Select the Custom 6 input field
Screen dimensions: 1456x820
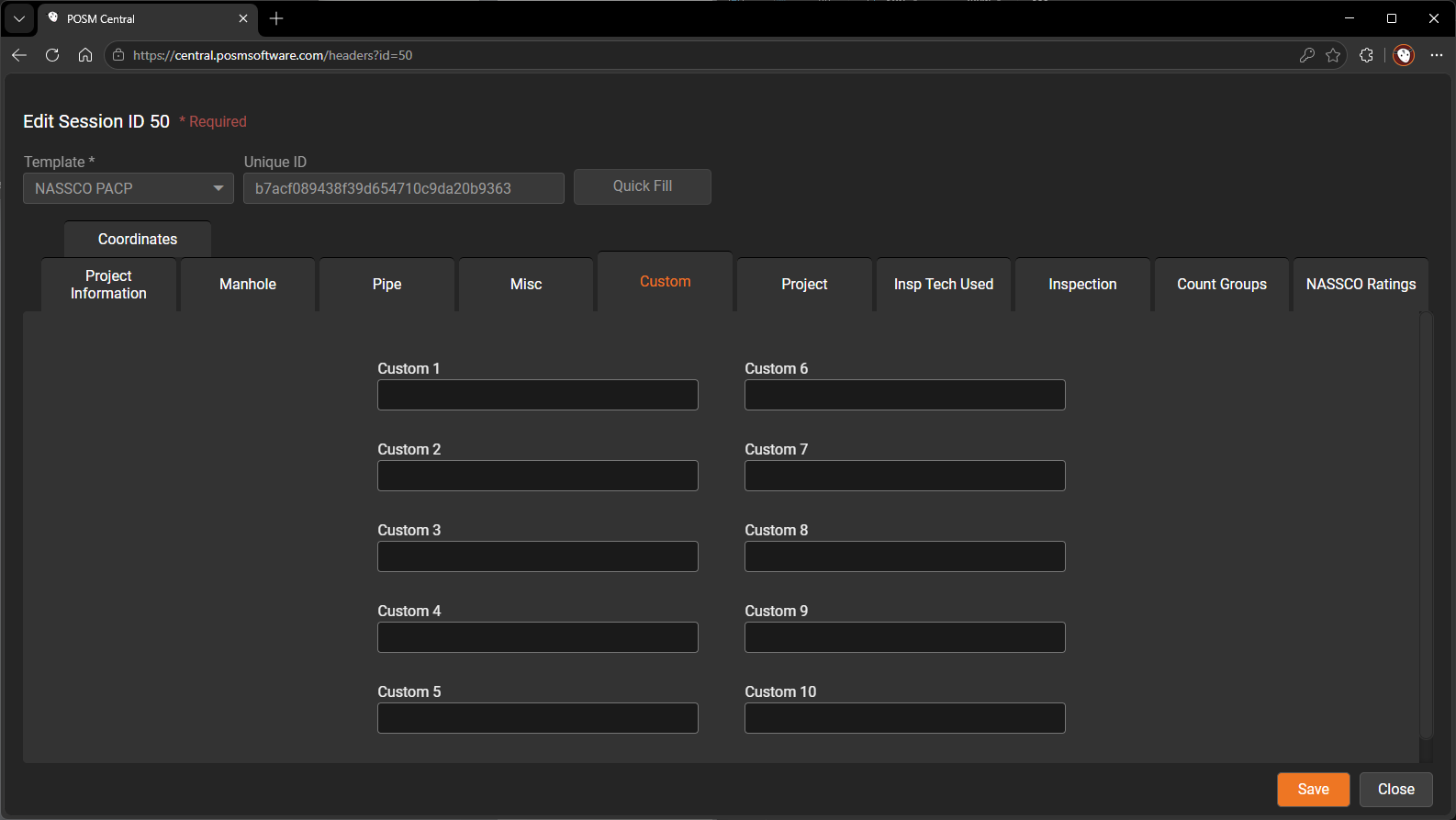(x=905, y=395)
